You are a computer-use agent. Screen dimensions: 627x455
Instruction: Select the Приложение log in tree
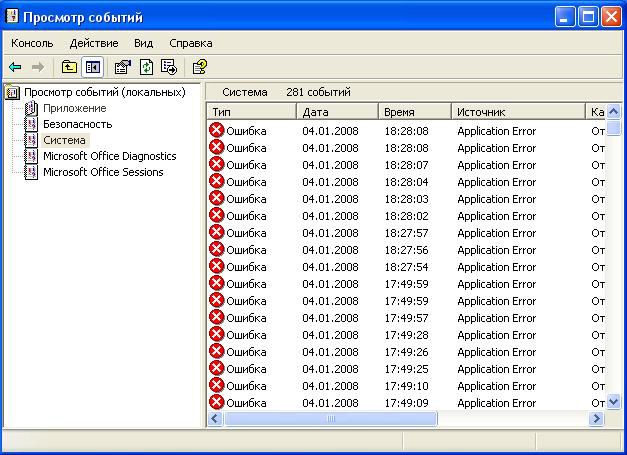click(x=74, y=108)
